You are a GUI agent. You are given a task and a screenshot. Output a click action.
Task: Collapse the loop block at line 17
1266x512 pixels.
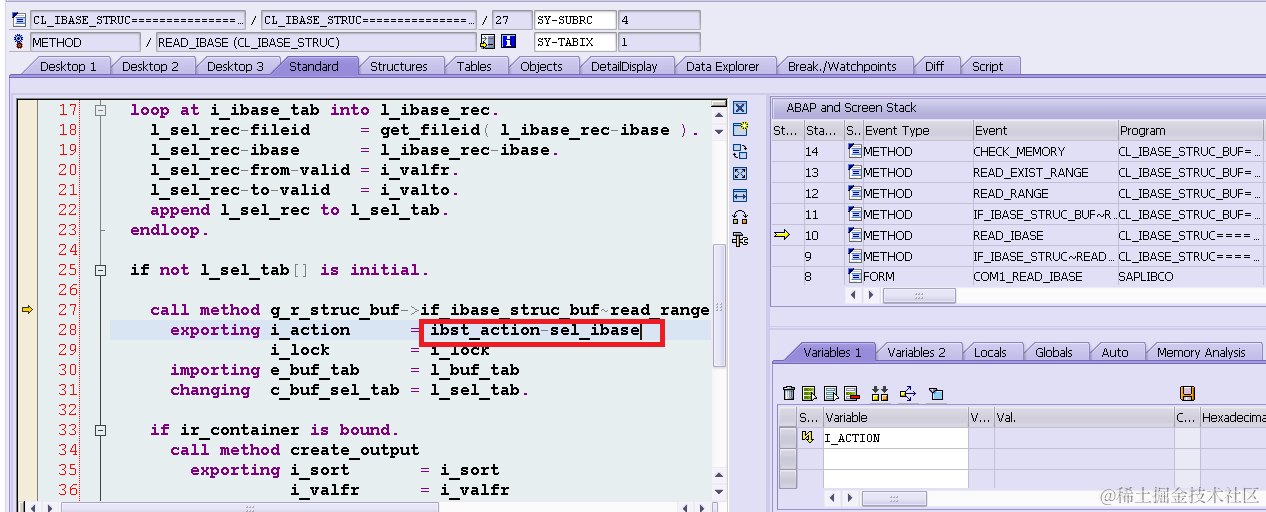click(x=100, y=110)
